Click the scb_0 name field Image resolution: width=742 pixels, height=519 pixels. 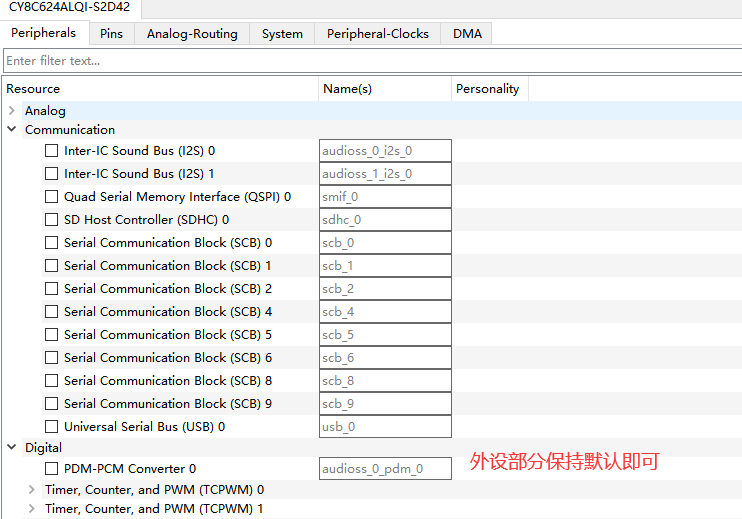[x=385, y=243]
